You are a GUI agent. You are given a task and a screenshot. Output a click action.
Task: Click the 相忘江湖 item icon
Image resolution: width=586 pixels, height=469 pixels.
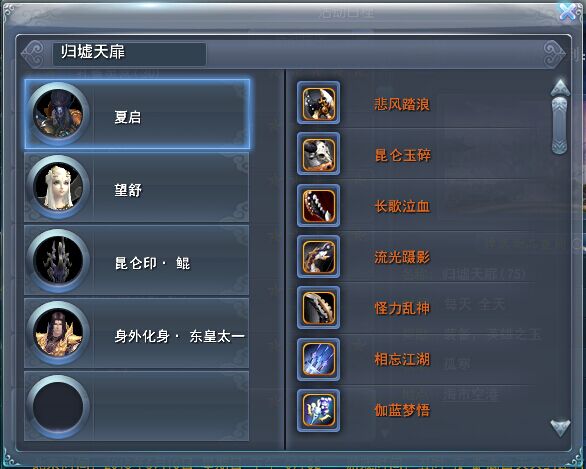pos(318,360)
